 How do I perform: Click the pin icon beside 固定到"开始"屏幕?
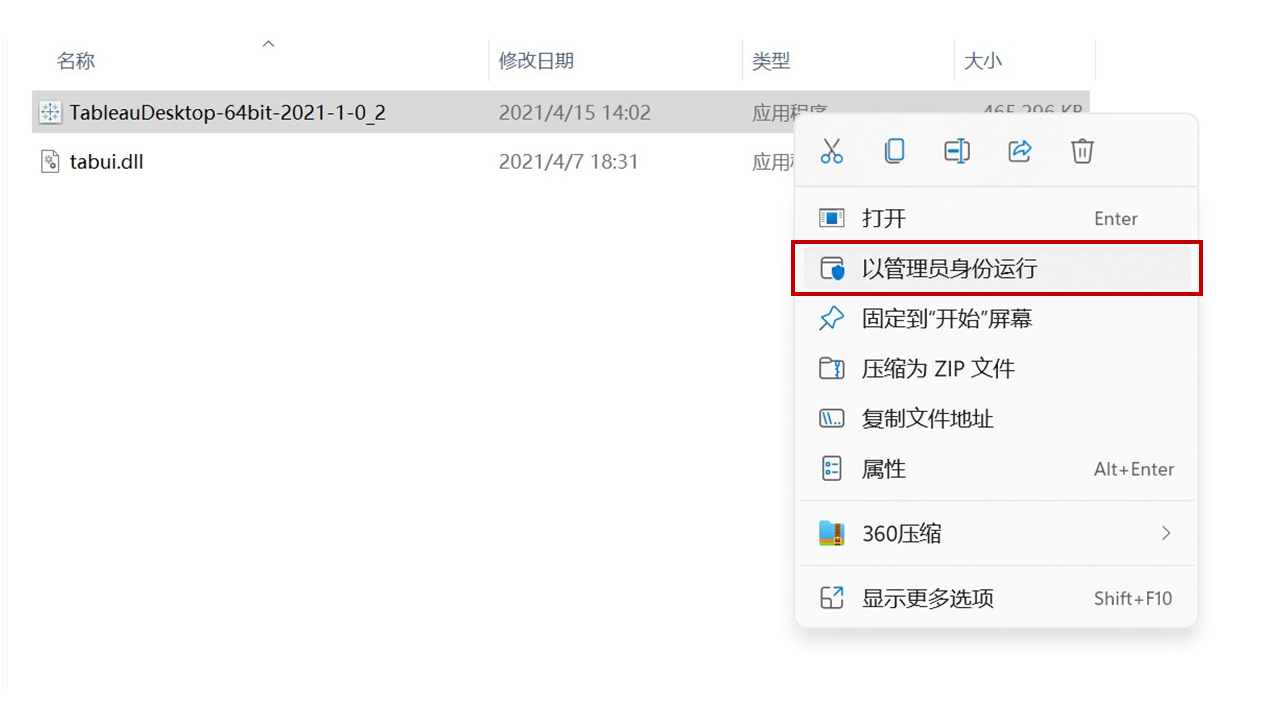[x=832, y=318]
